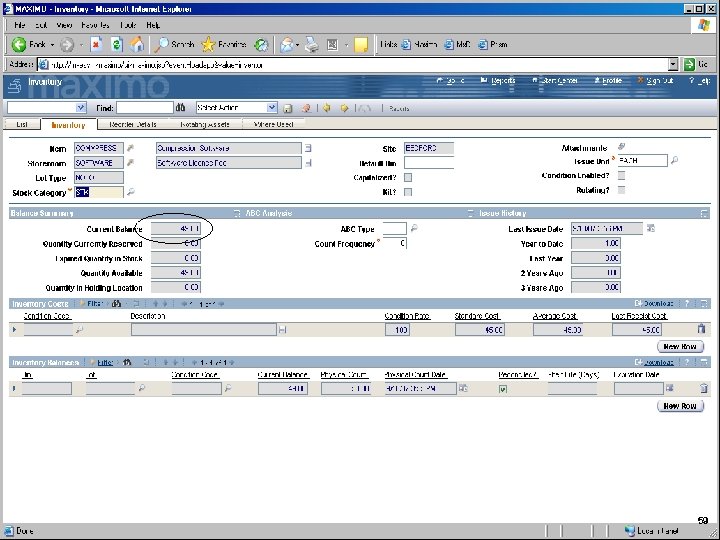Delete the Inventory Balances row trash icon
Screen dimensions: 720x540
pos(703,388)
